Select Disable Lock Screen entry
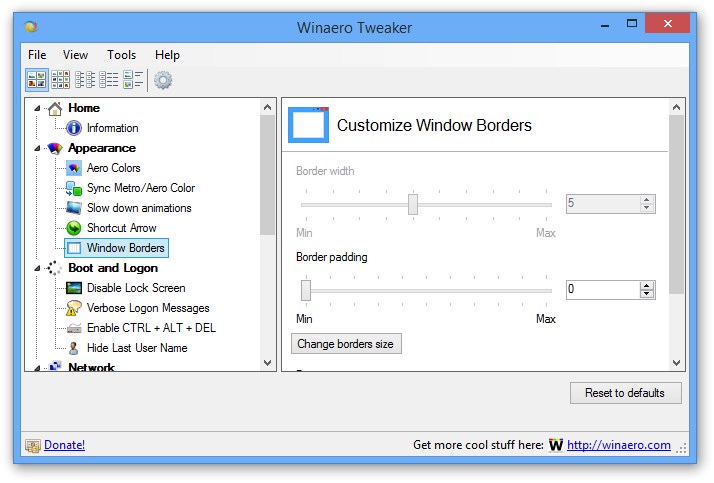This screenshot has height=483, width=714. [136, 288]
